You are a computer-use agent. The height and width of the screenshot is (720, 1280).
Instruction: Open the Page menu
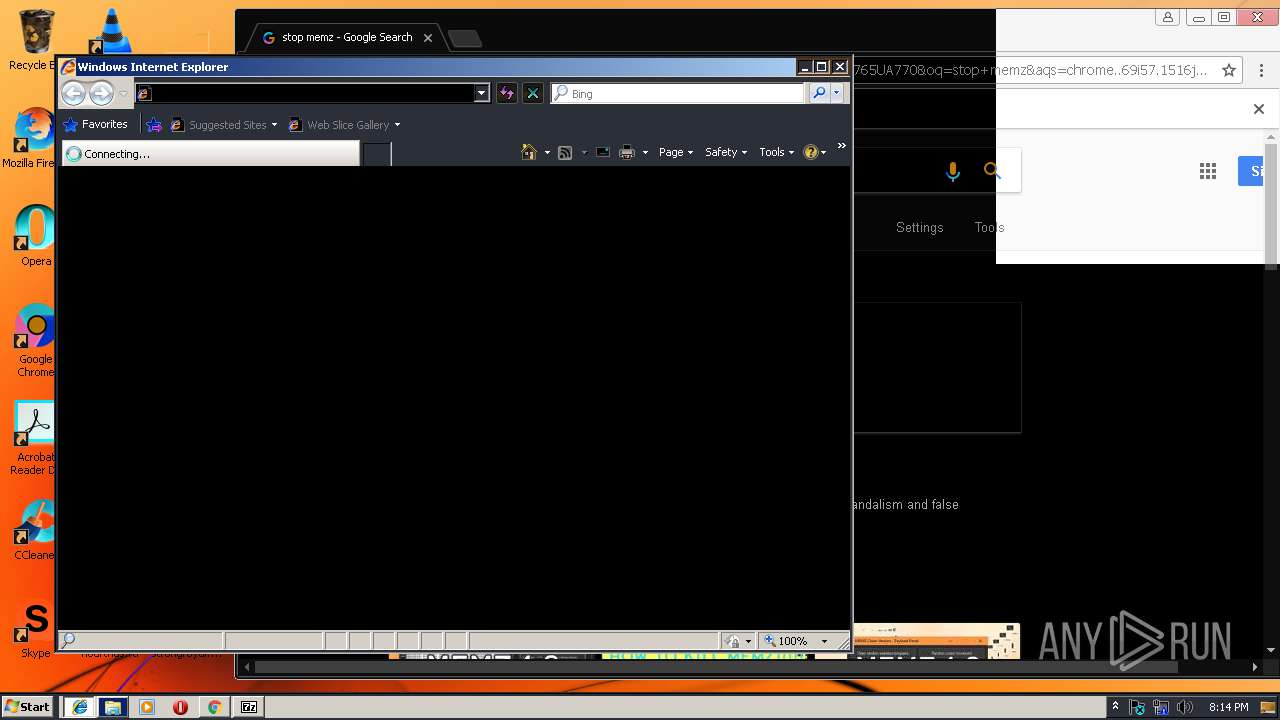pos(676,152)
